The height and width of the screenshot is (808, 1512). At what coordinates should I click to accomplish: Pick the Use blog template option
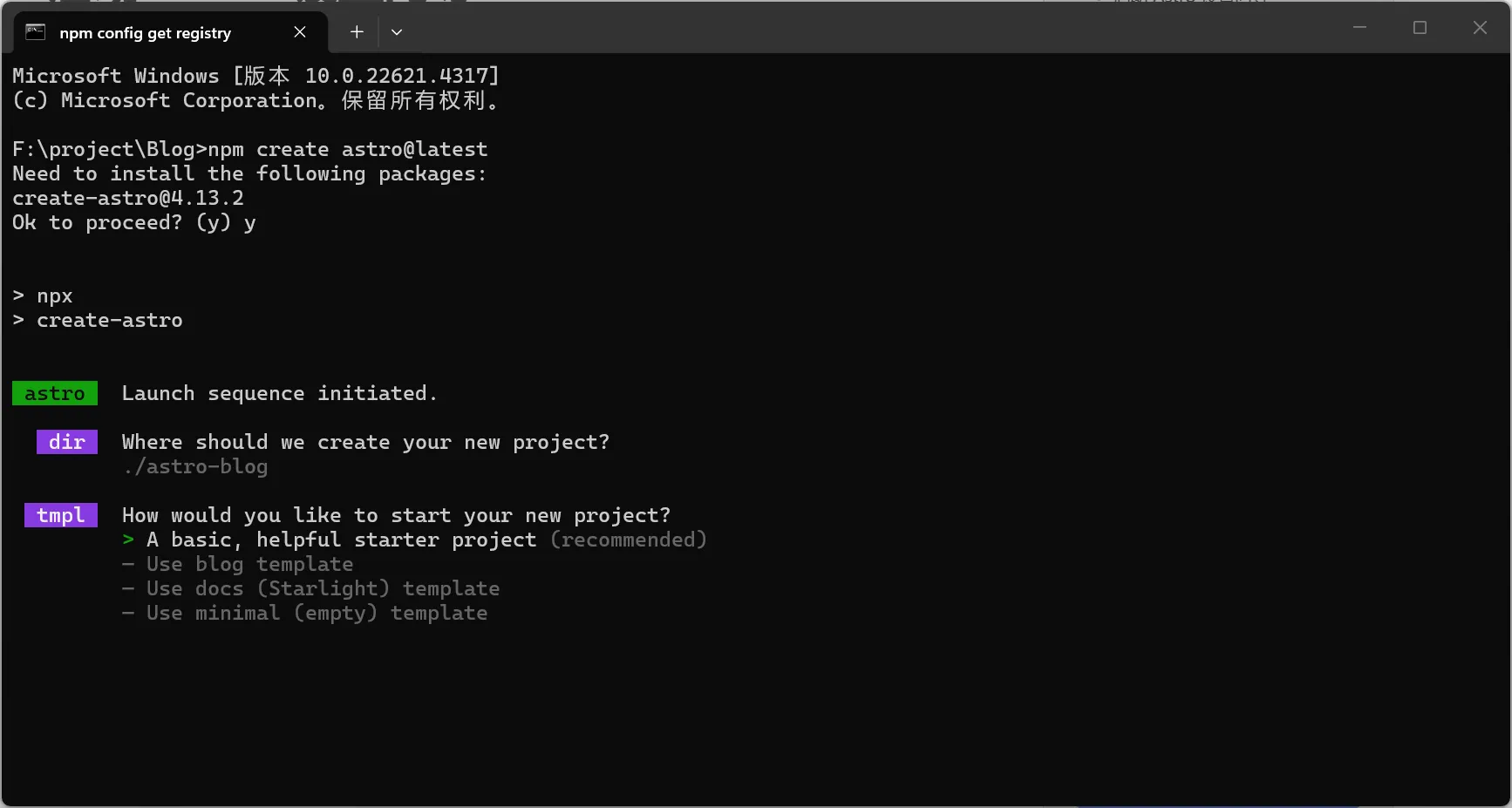[x=249, y=565]
